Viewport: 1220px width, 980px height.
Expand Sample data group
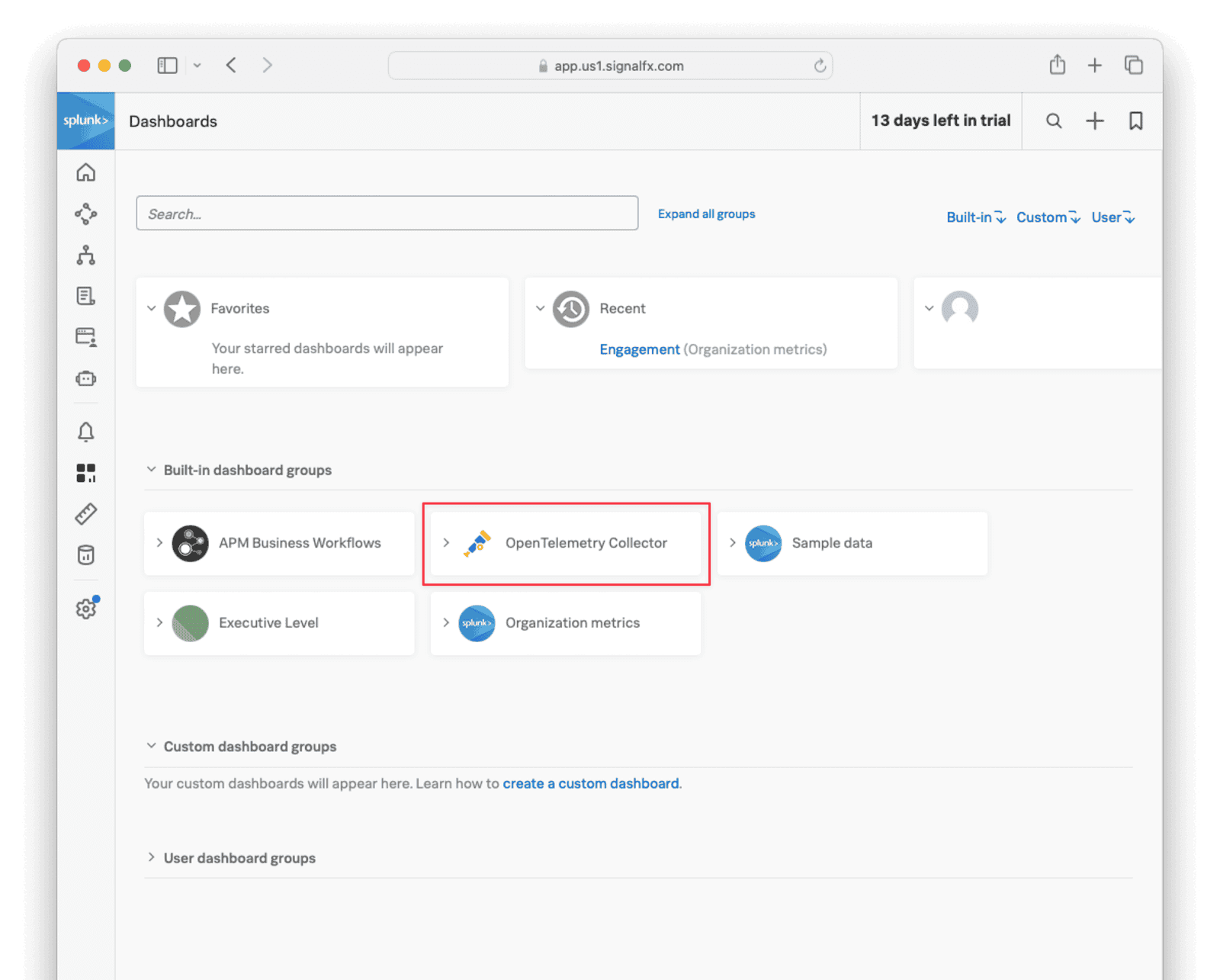[x=732, y=542]
